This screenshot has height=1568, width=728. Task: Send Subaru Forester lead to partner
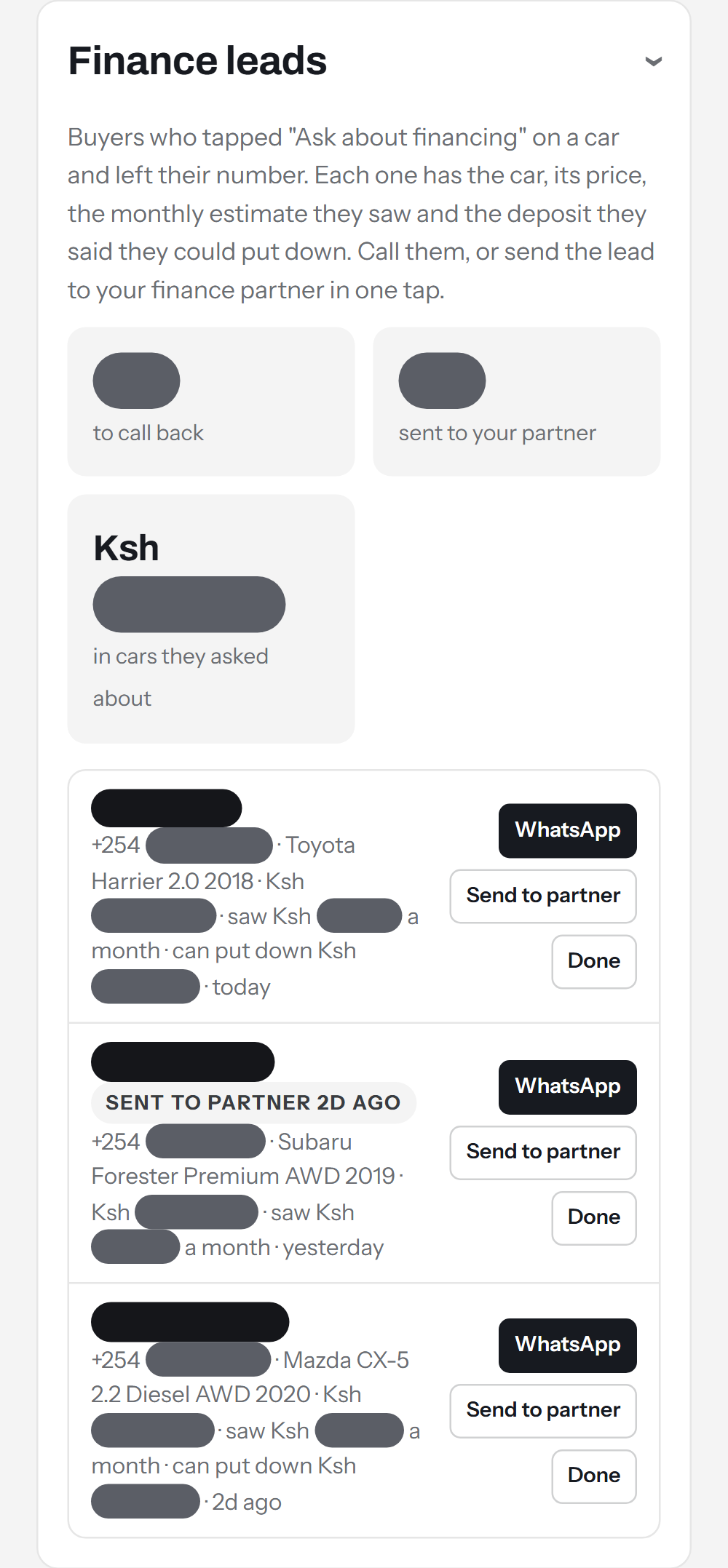543,1152
